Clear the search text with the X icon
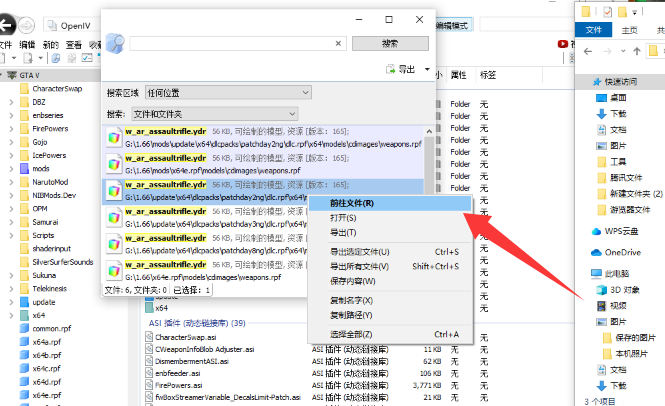 (x=338, y=43)
